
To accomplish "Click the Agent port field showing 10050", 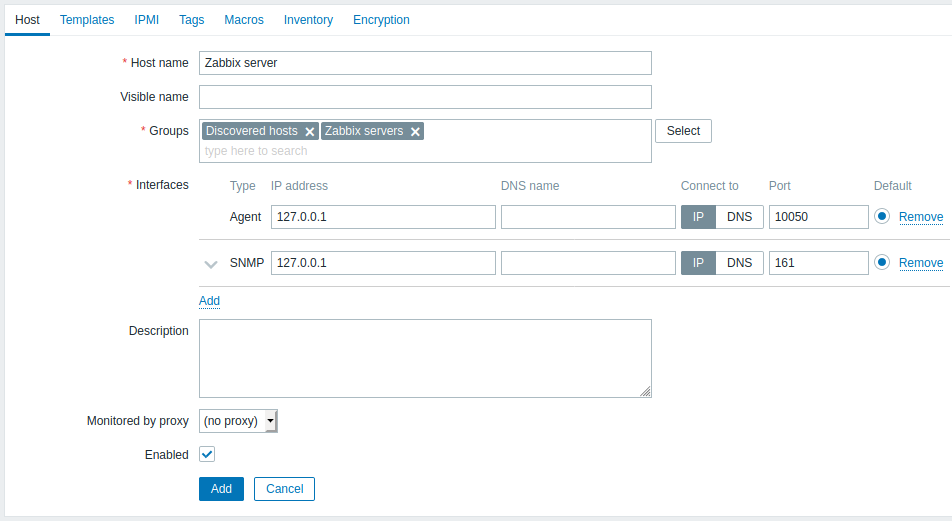I will [x=818, y=217].
